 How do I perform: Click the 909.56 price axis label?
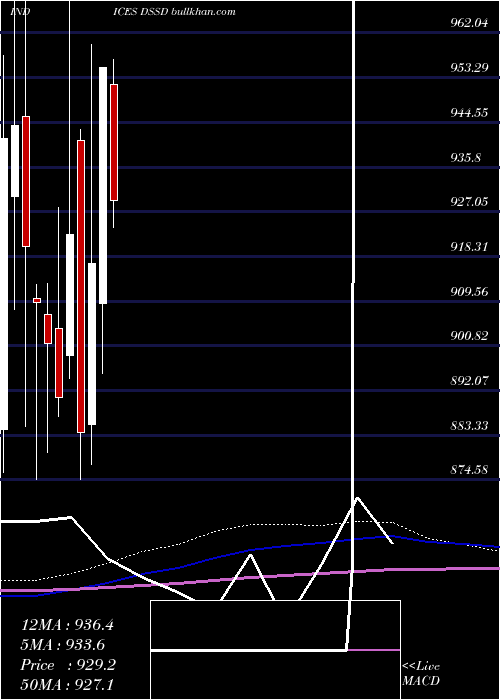coord(469,292)
